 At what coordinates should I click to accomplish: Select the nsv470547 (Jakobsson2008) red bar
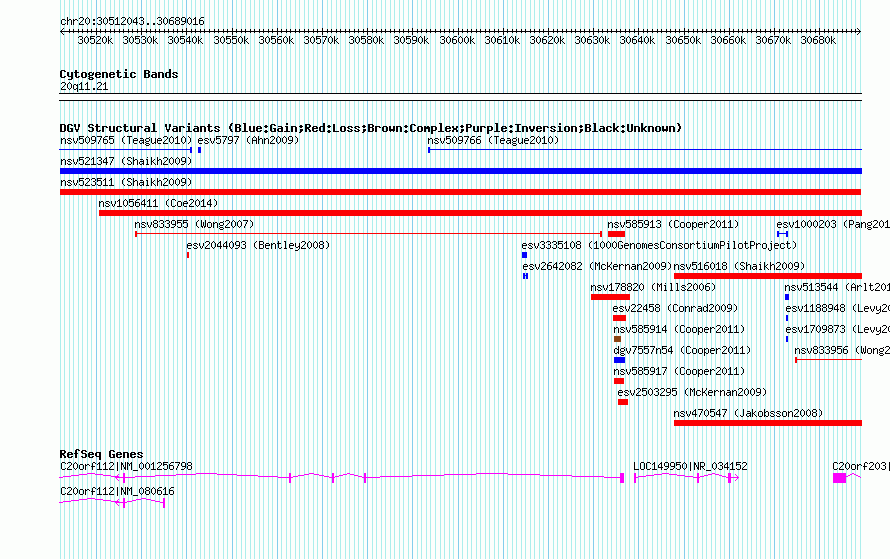point(768,423)
